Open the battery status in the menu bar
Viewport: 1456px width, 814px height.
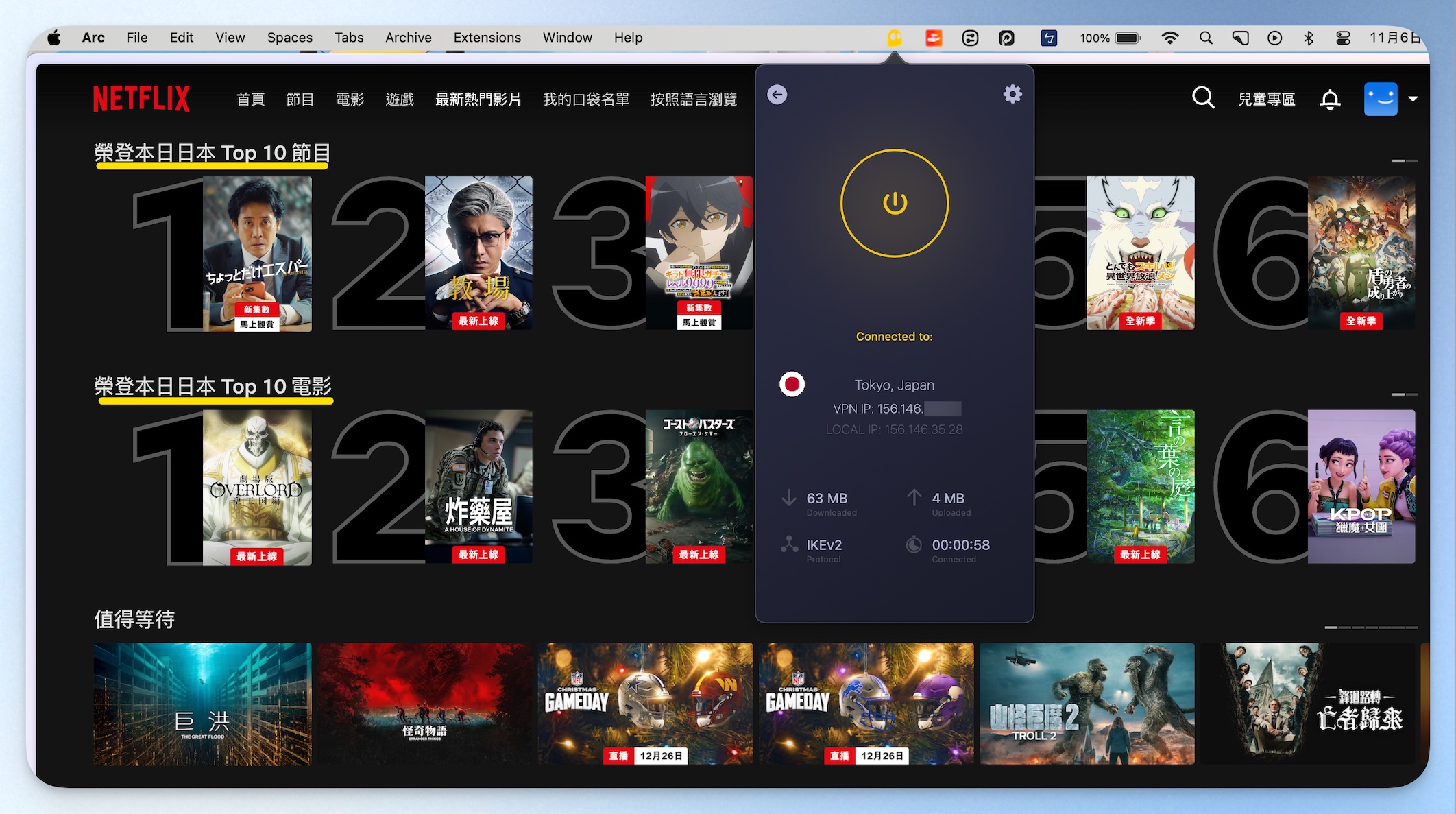[1128, 38]
